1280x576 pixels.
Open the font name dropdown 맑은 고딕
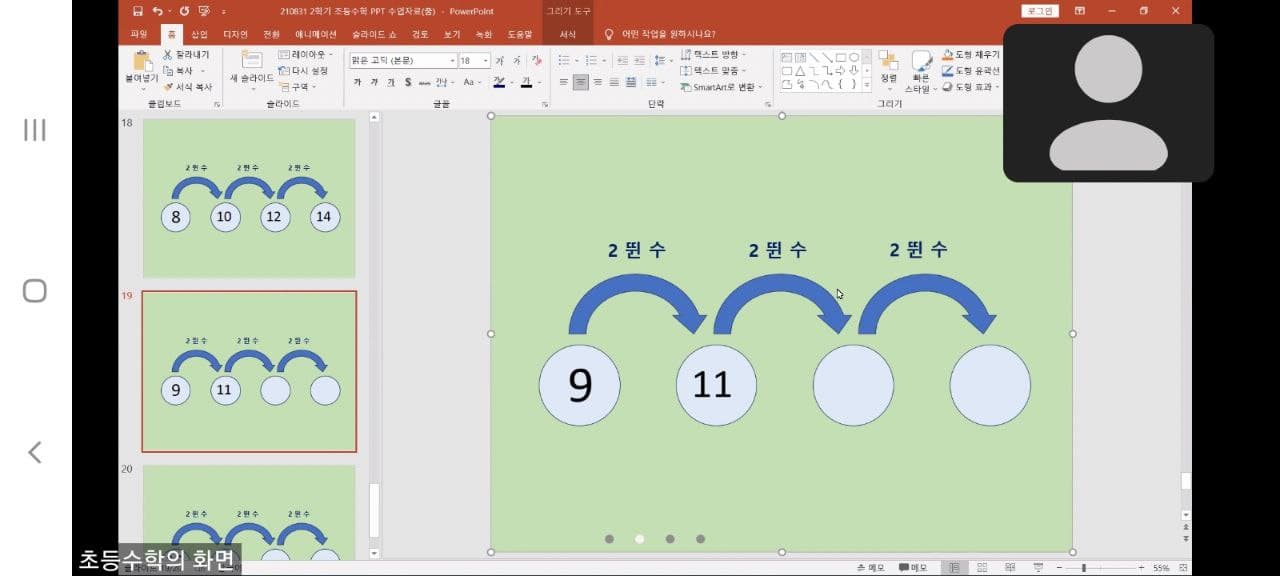pos(452,61)
